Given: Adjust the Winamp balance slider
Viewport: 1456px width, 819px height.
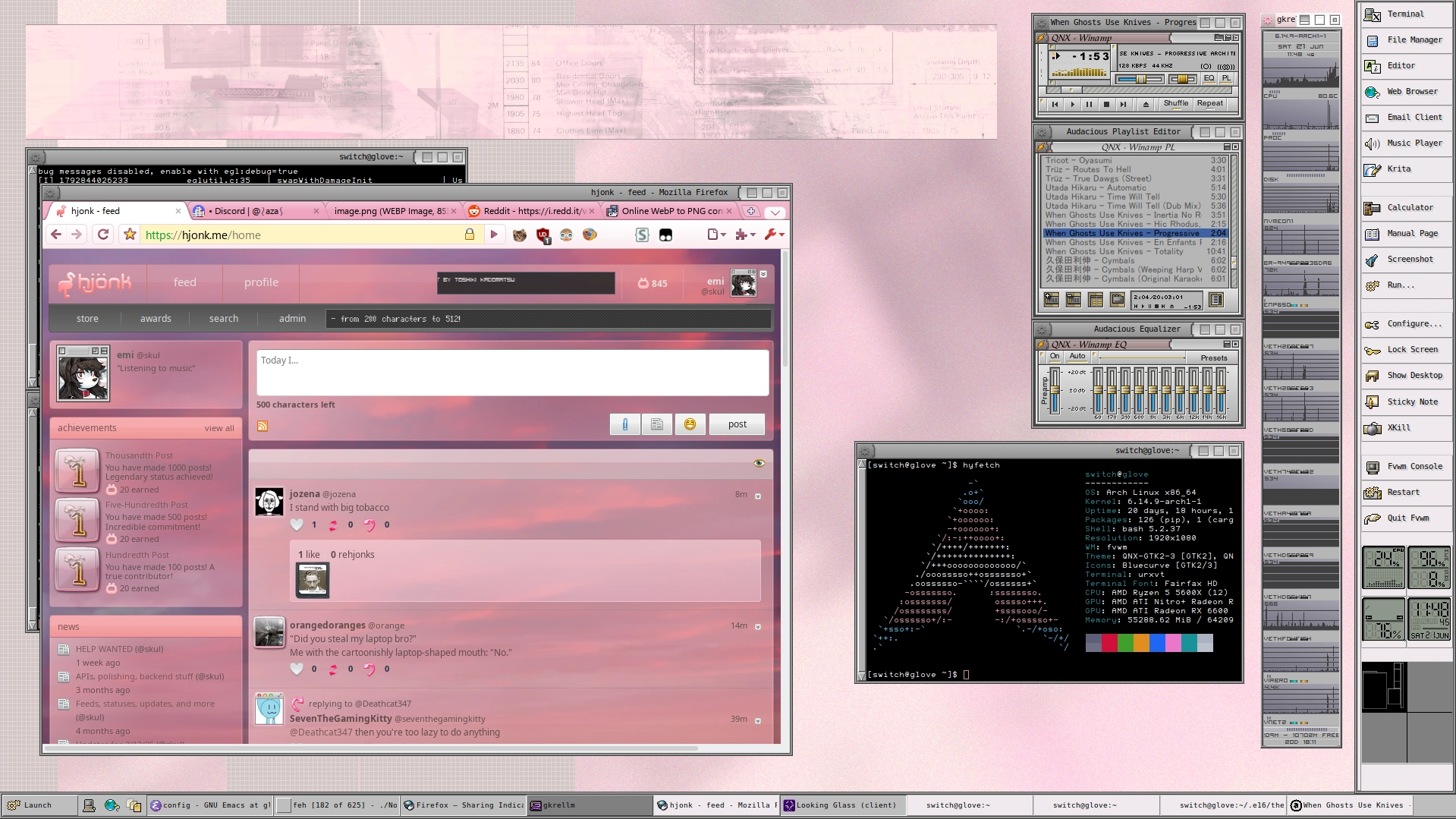Looking at the screenshot, I should pos(1182,79).
